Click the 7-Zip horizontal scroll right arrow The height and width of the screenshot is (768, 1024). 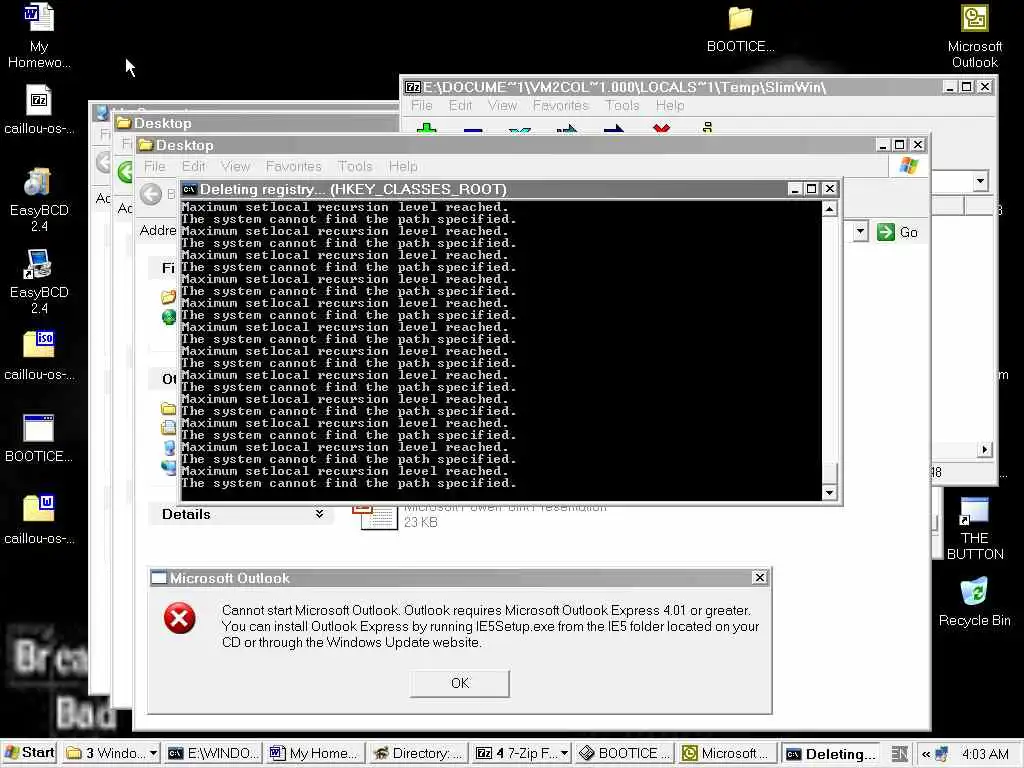[x=985, y=449]
